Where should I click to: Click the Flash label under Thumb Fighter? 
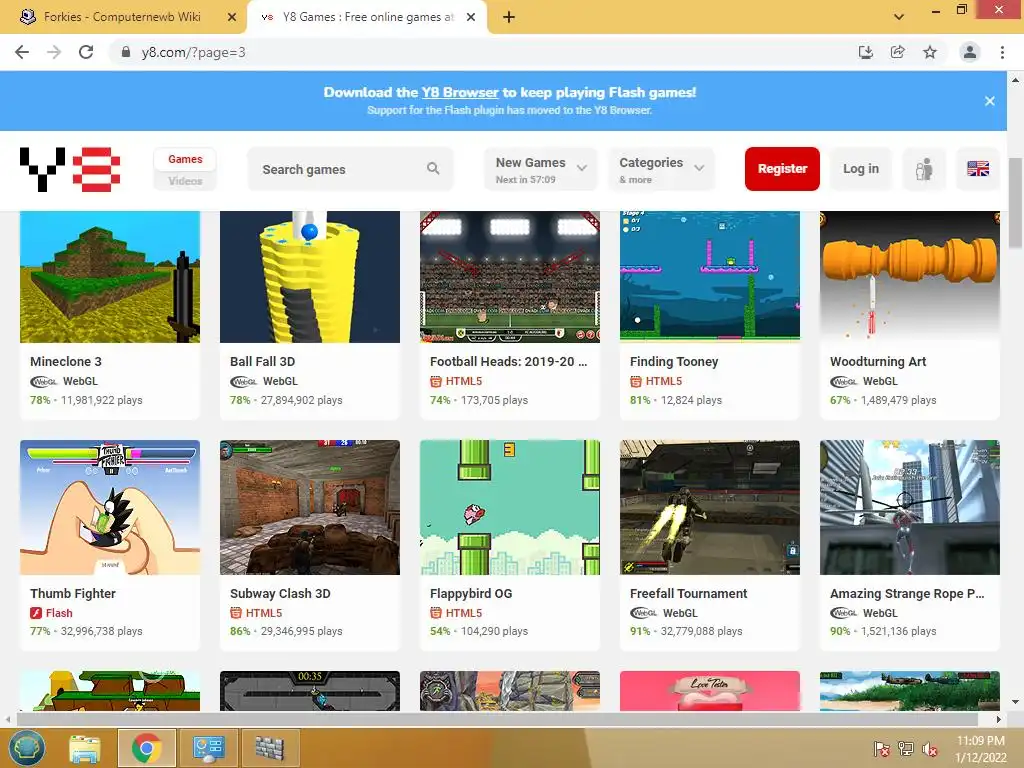(x=59, y=613)
